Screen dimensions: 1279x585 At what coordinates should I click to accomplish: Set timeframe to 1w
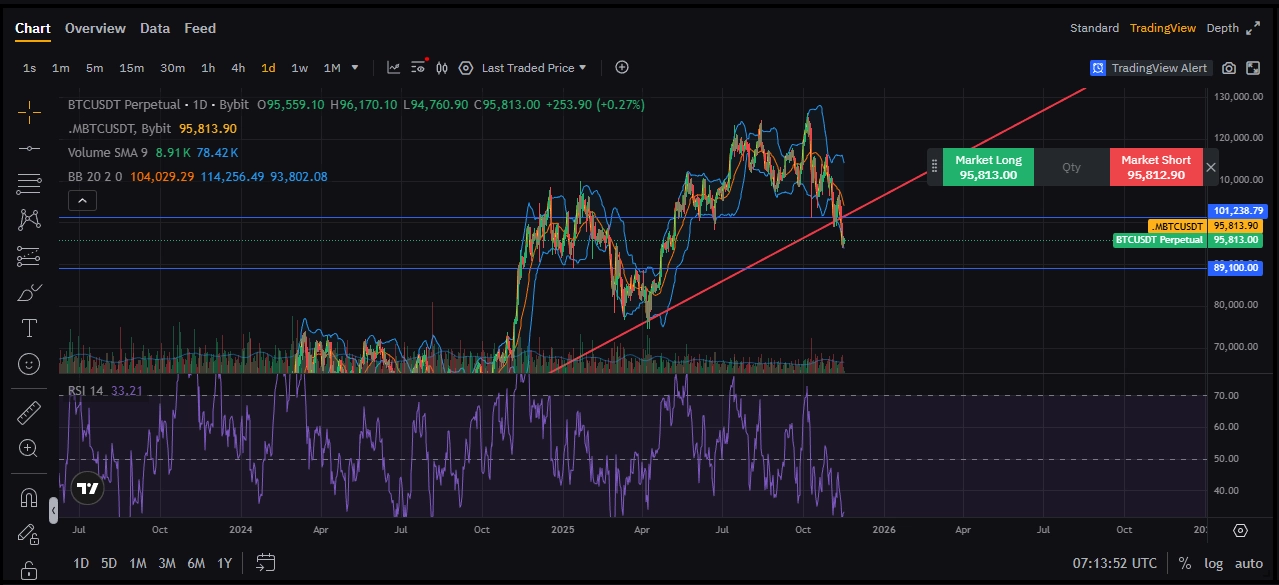299,68
